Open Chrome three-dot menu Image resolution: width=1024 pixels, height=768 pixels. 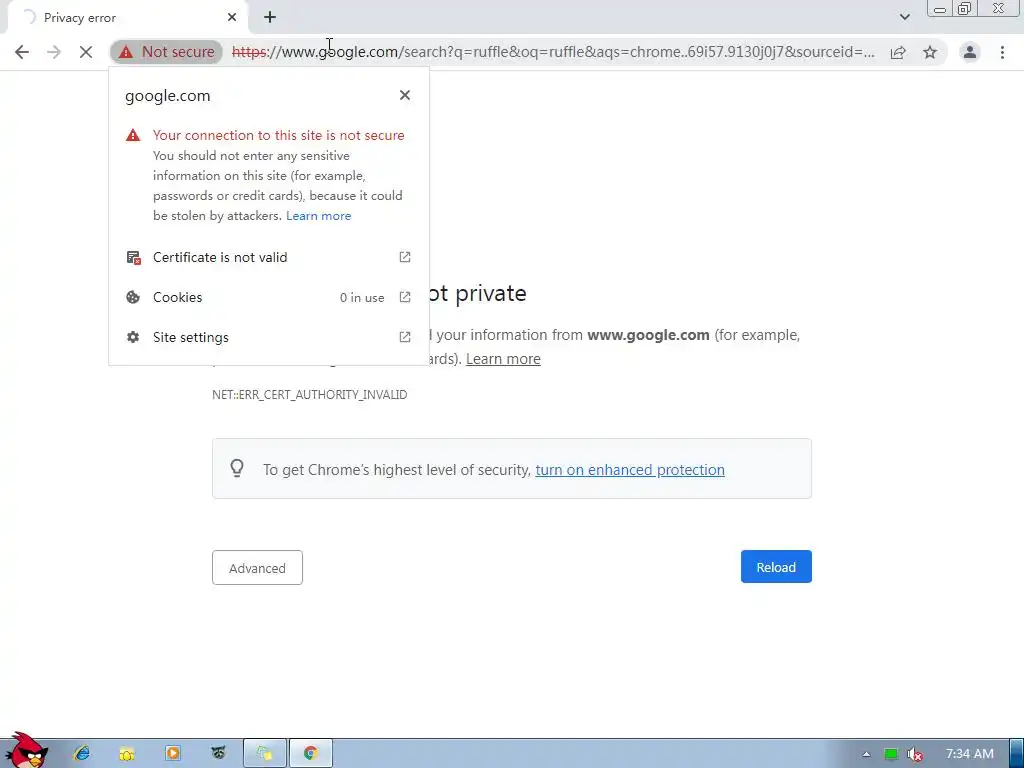click(1002, 52)
